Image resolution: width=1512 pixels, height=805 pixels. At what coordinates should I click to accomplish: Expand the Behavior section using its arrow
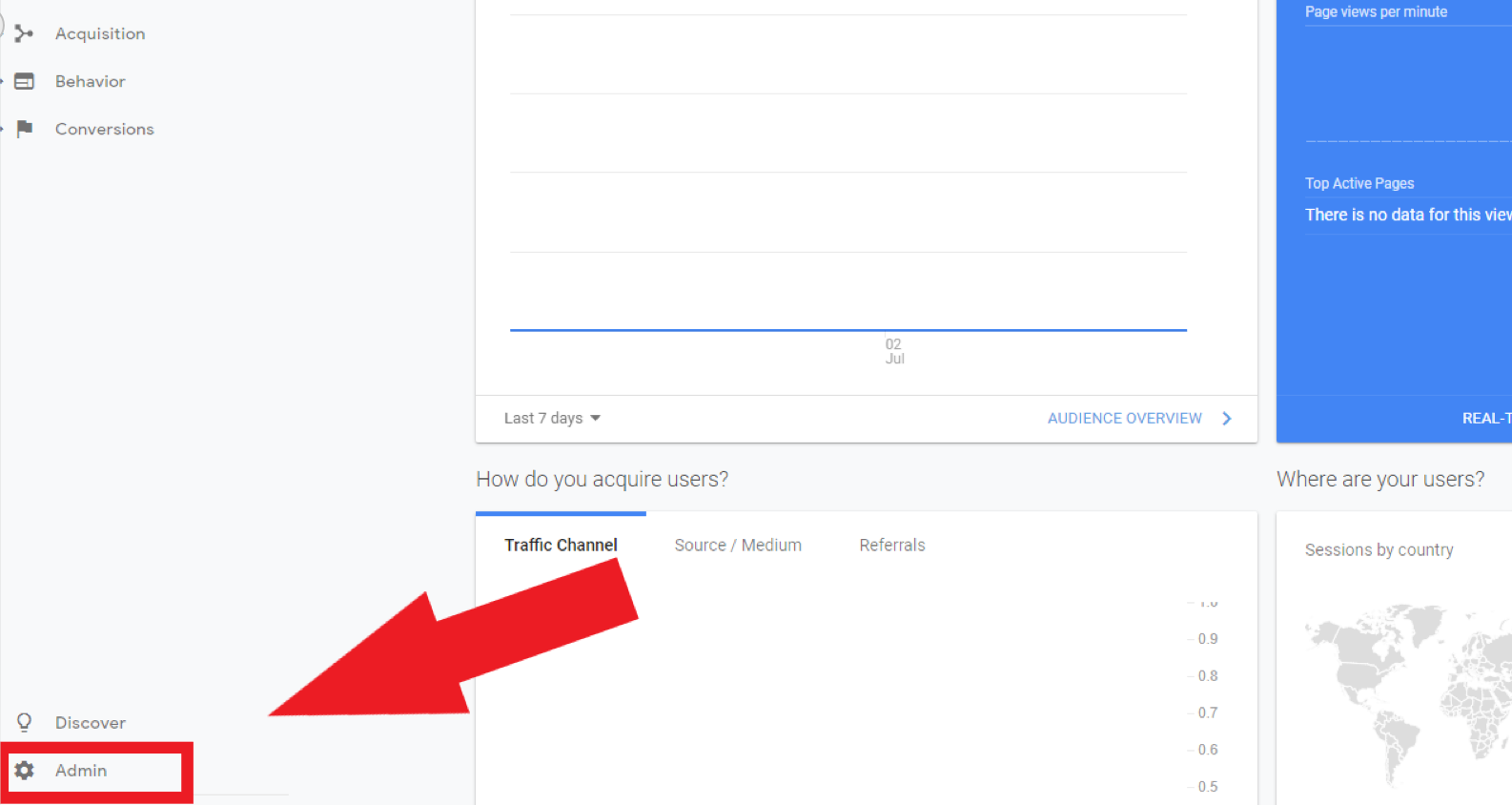3,81
